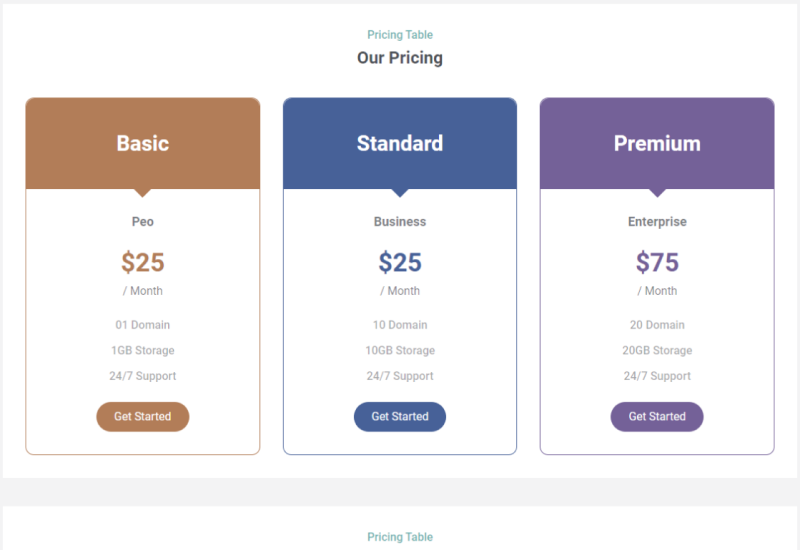Click the purple Premium plan Get Started button
Viewport: 800px width, 550px height.
click(x=657, y=416)
